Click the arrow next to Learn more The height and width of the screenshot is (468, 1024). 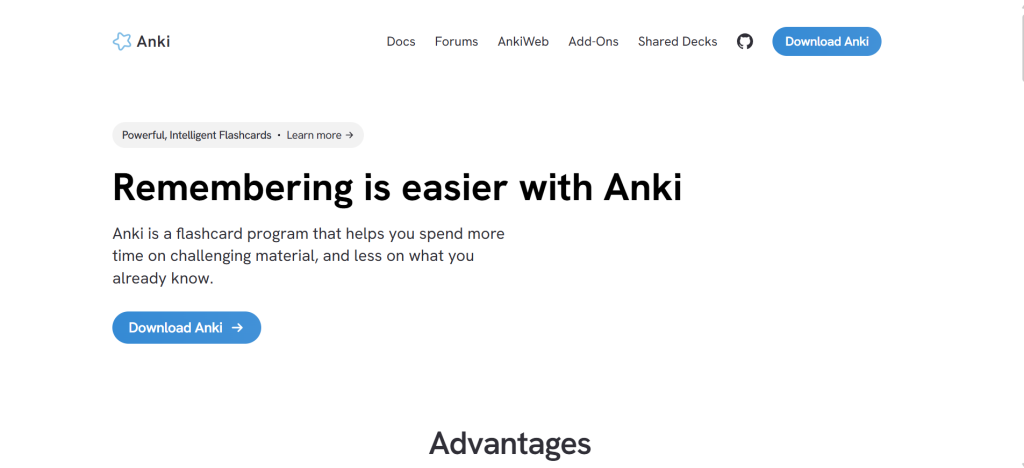pos(349,135)
